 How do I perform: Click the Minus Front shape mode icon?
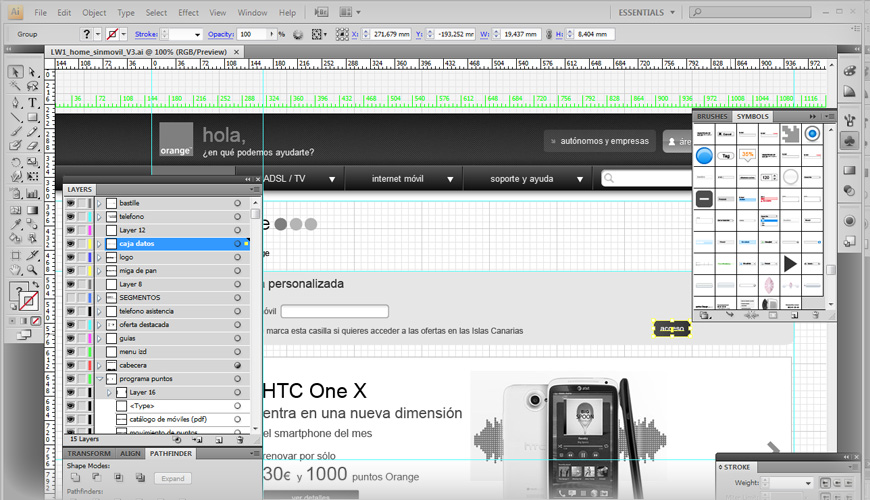tap(97, 477)
